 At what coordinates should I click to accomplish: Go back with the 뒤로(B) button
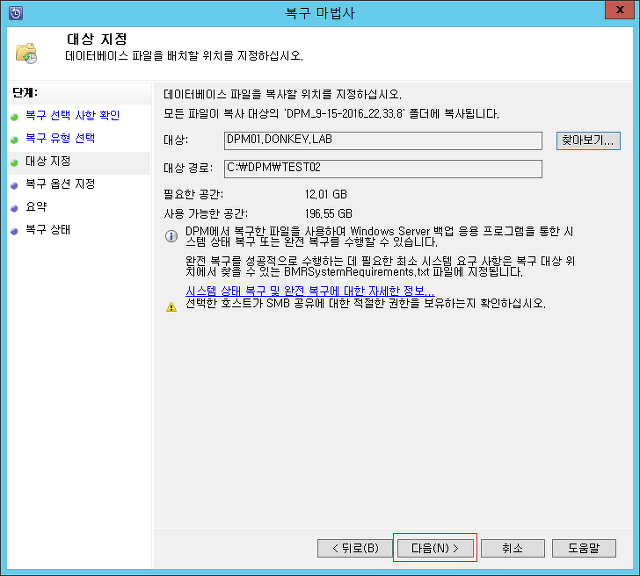coord(355,548)
